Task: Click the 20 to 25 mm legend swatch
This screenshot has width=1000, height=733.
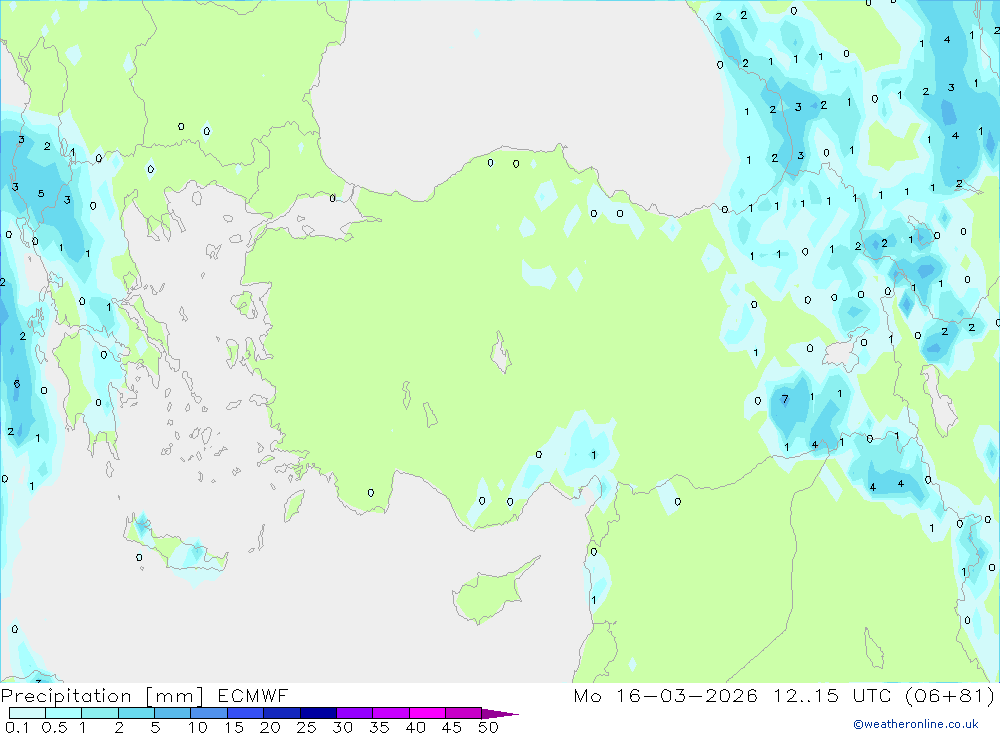Action: click(281, 713)
